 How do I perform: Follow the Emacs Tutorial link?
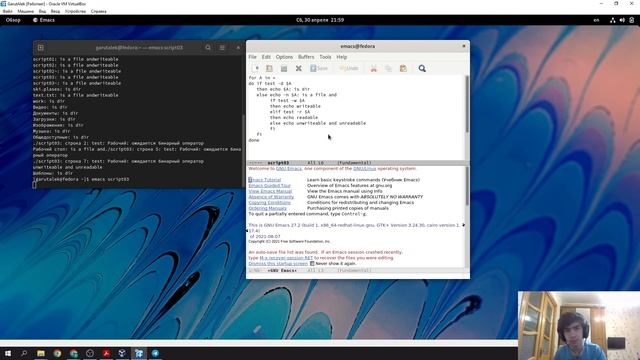[x=264, y=180]
